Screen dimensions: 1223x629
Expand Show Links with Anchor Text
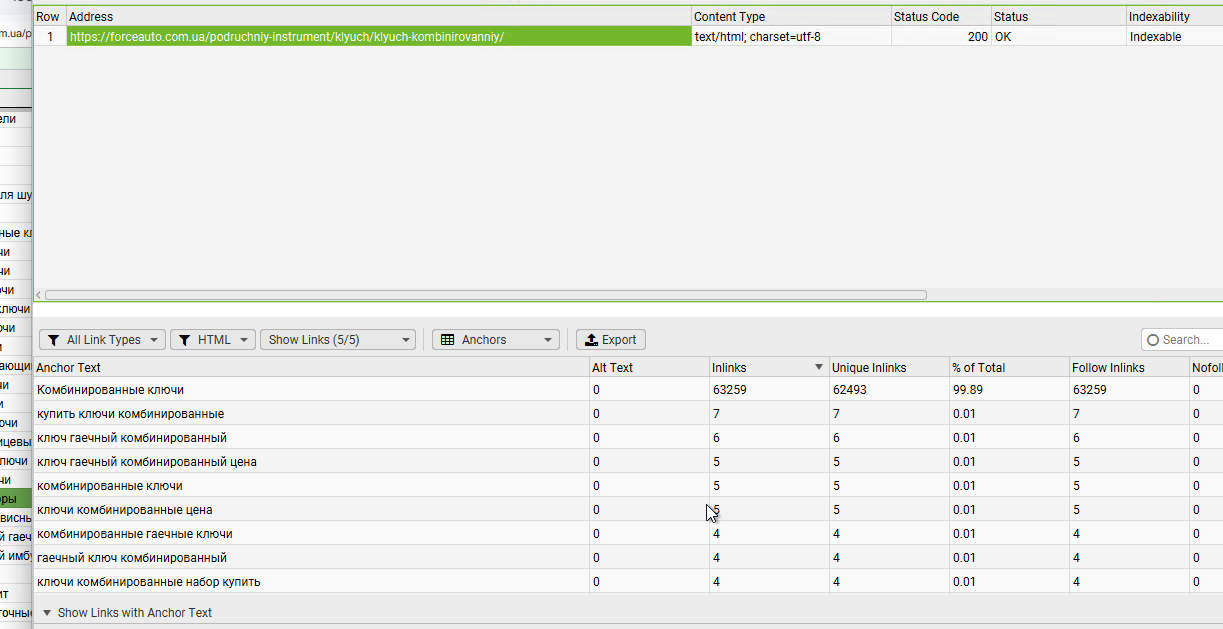(126, 613)
